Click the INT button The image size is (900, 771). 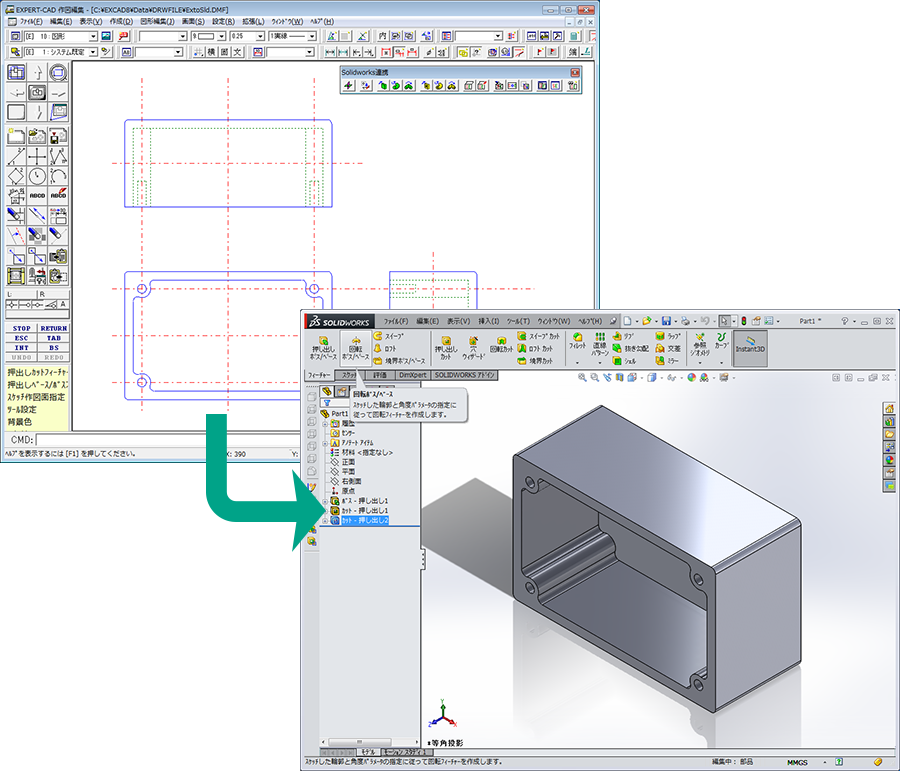(x=21, y=348)
